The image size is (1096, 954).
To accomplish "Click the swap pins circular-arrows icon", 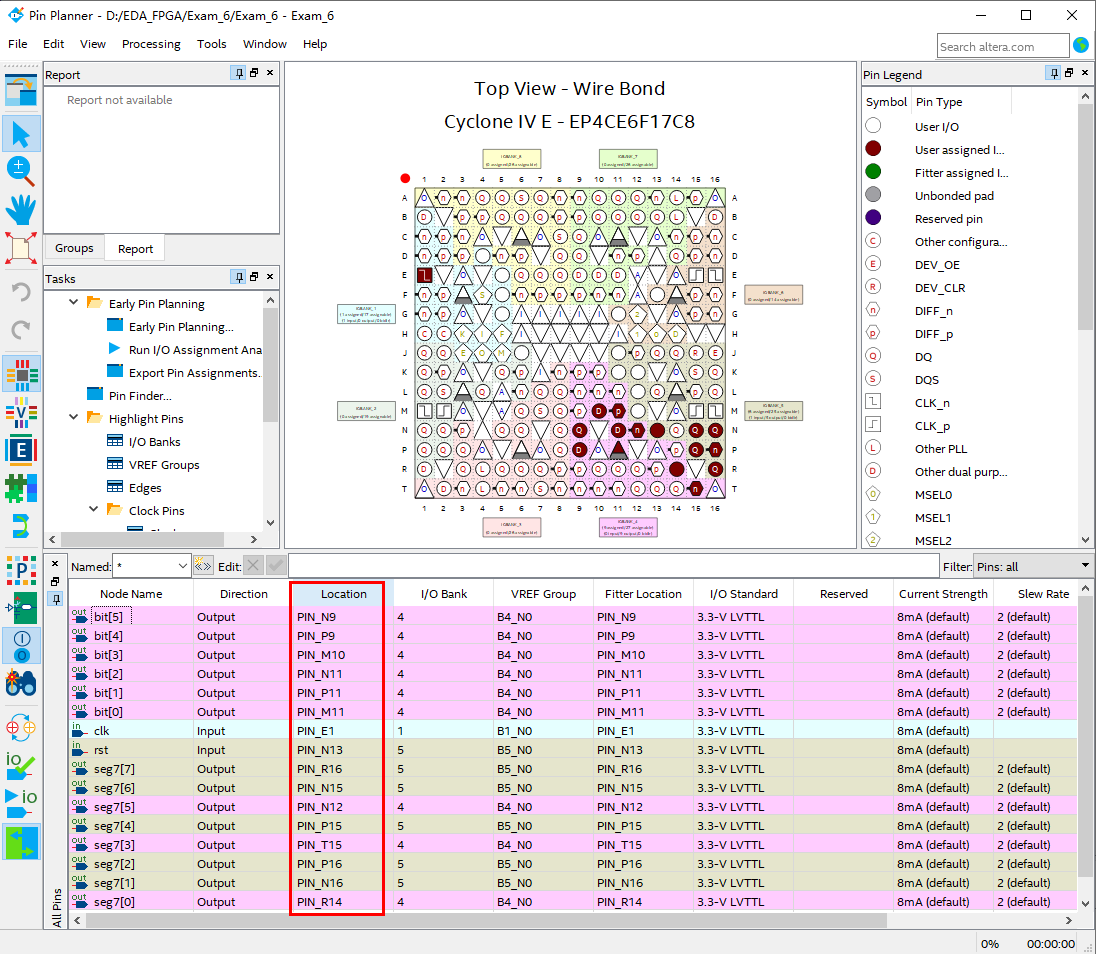I will 21,728.
